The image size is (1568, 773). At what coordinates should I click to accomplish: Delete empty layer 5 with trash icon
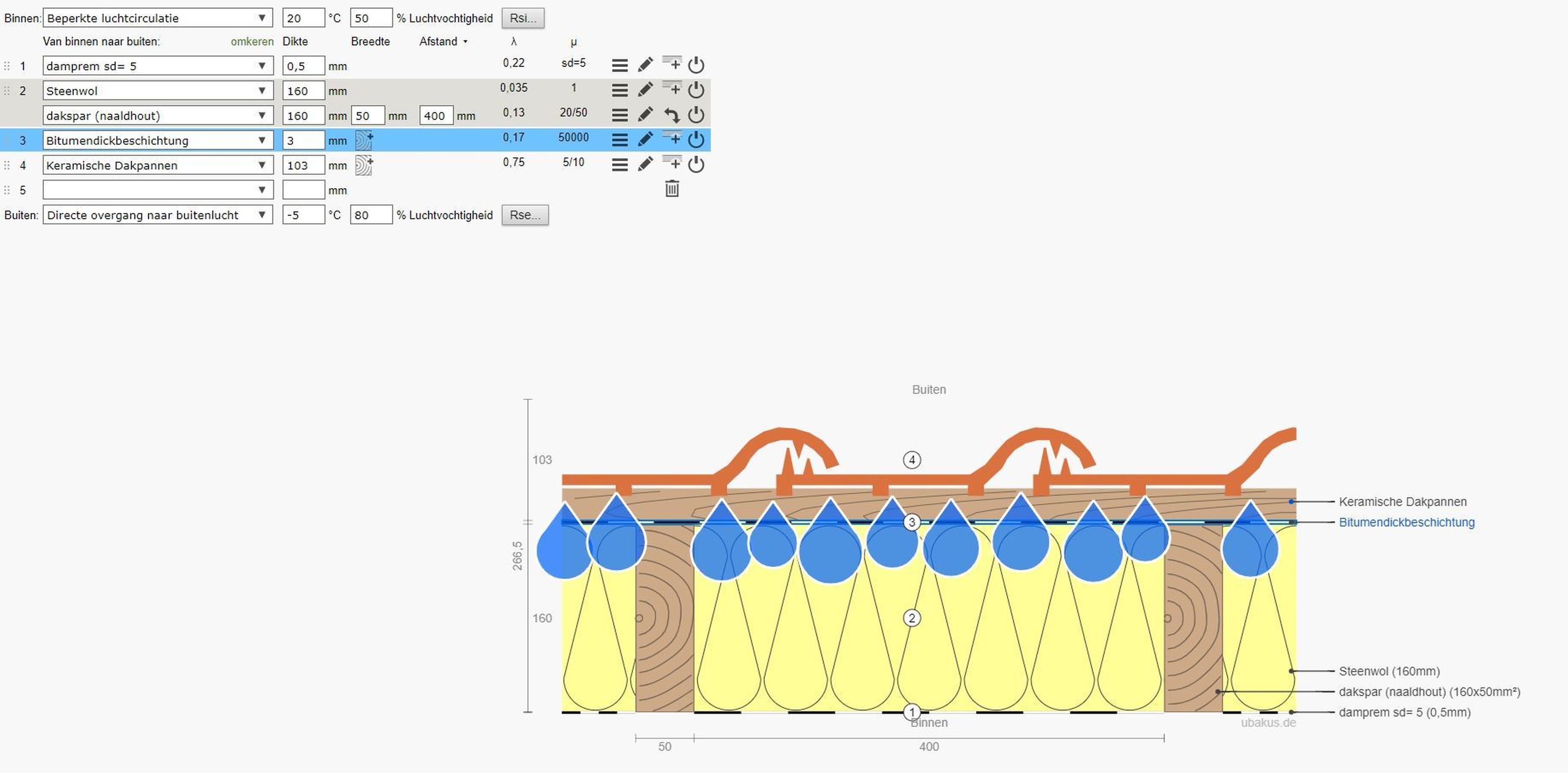click(x=672, y=189)
